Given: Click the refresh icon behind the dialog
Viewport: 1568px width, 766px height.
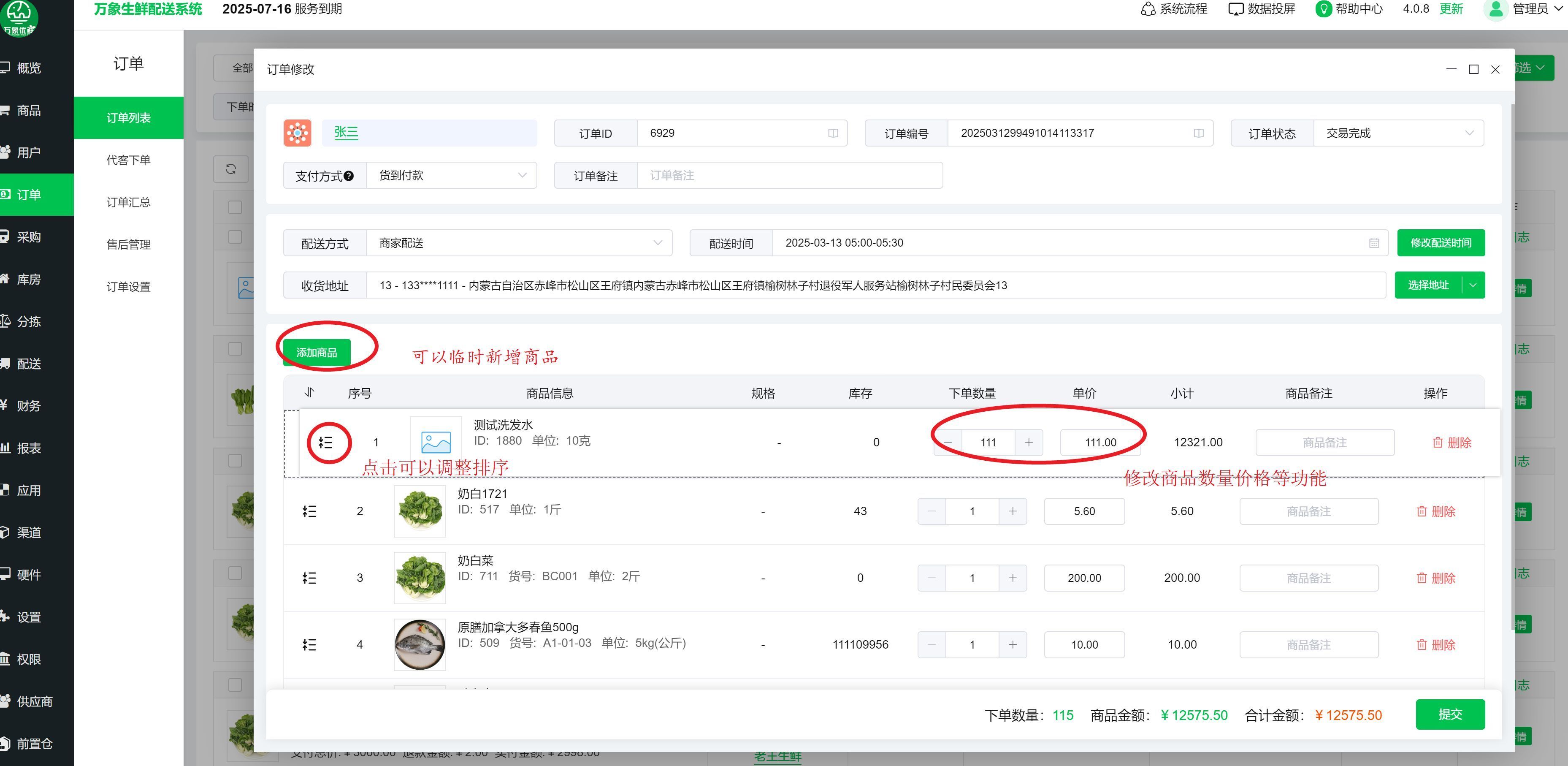Looking at the screenshot, I should [231, 169].
